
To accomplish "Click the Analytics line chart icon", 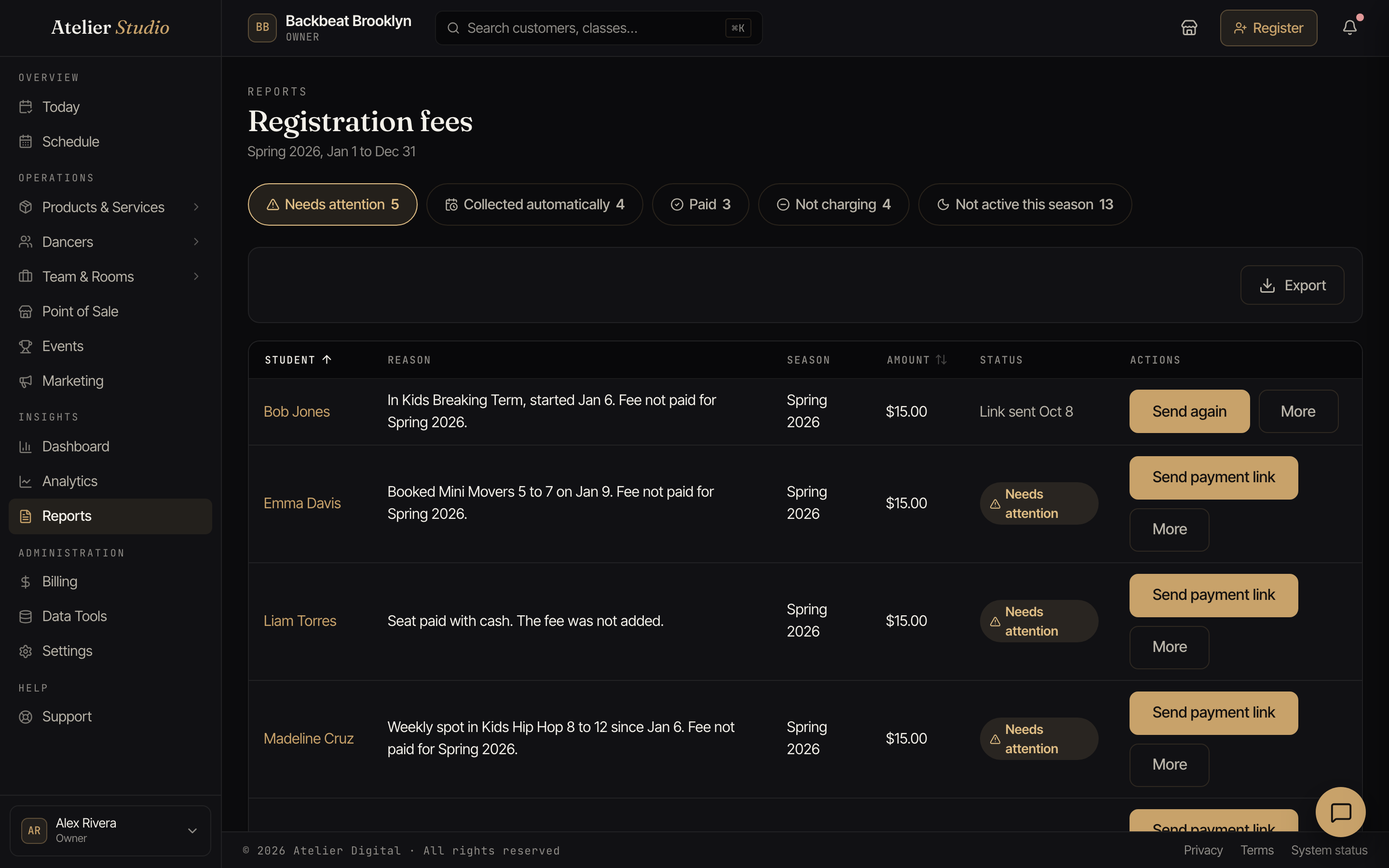I will [x=25, y=481].
